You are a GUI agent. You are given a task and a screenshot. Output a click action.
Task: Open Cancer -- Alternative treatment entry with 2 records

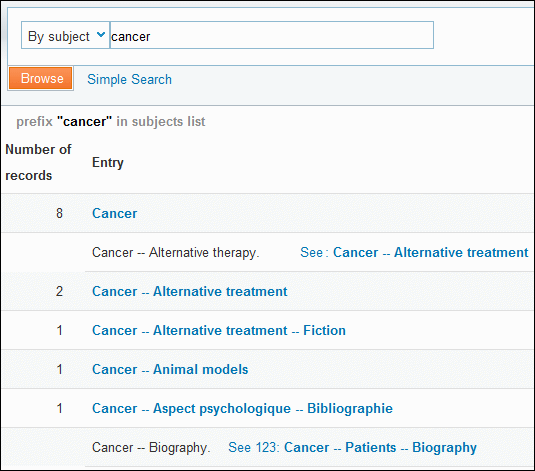tap(190, 291)
